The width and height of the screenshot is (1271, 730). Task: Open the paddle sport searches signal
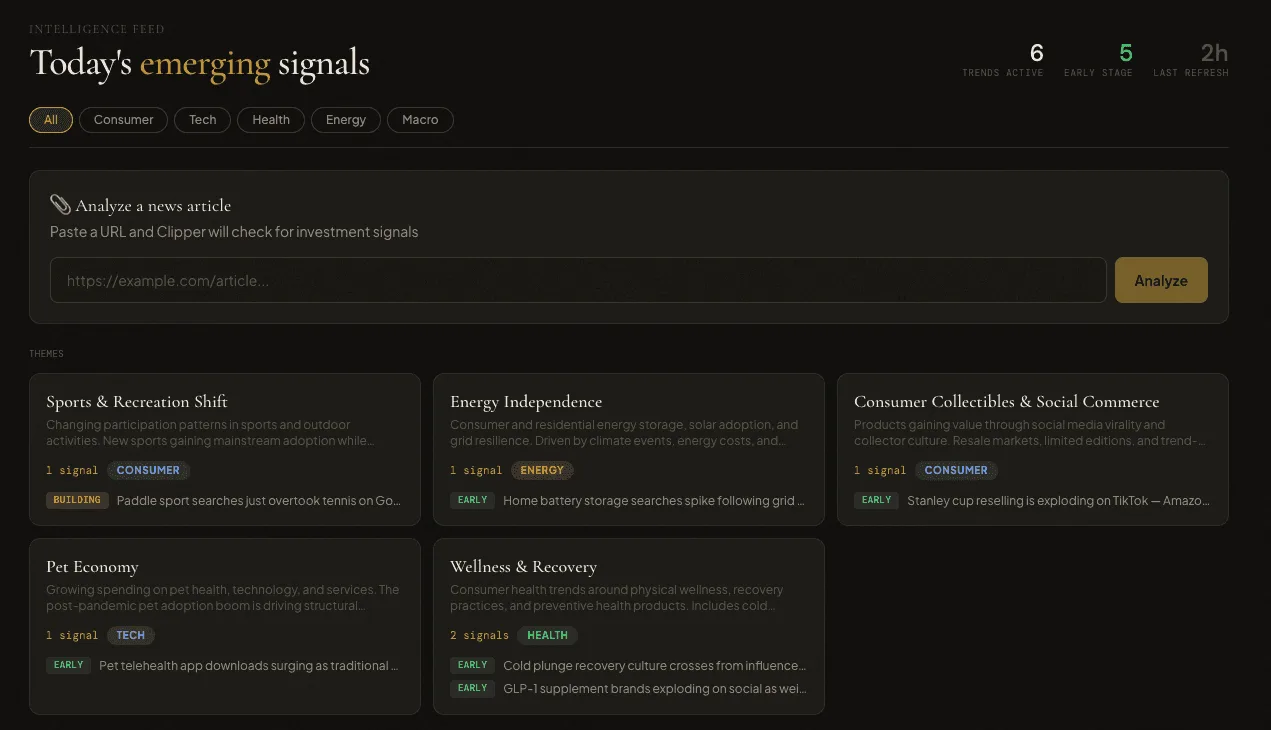[259, 501]
